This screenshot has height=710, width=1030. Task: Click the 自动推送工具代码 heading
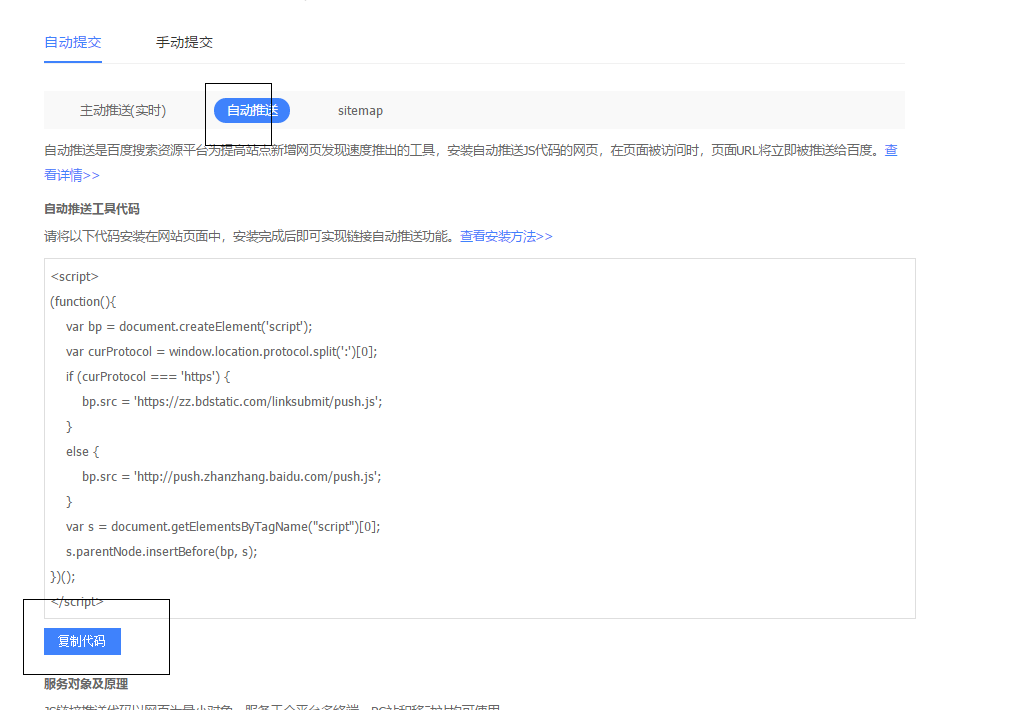point(92,209)
